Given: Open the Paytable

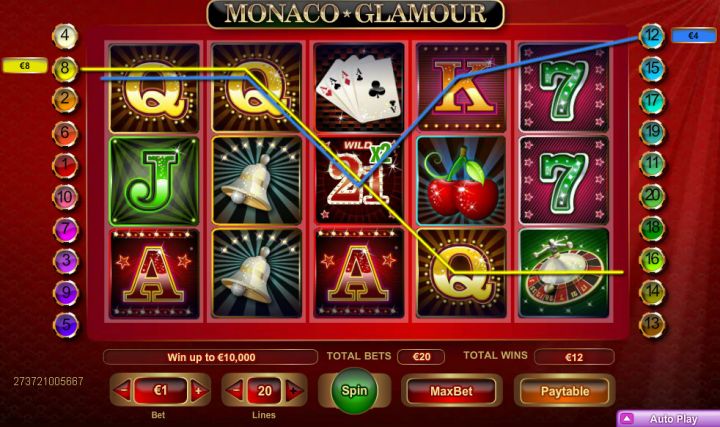Looking at the screenshot, I should (x=564, y=391).
